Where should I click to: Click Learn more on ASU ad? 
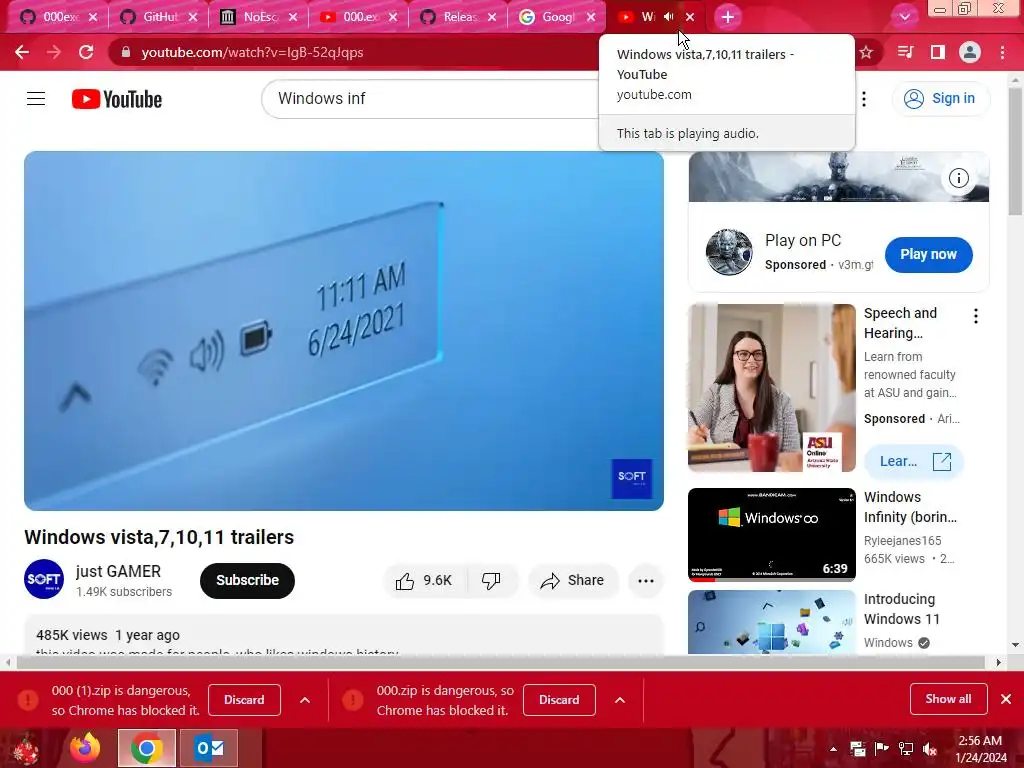(x=914, y=461)
